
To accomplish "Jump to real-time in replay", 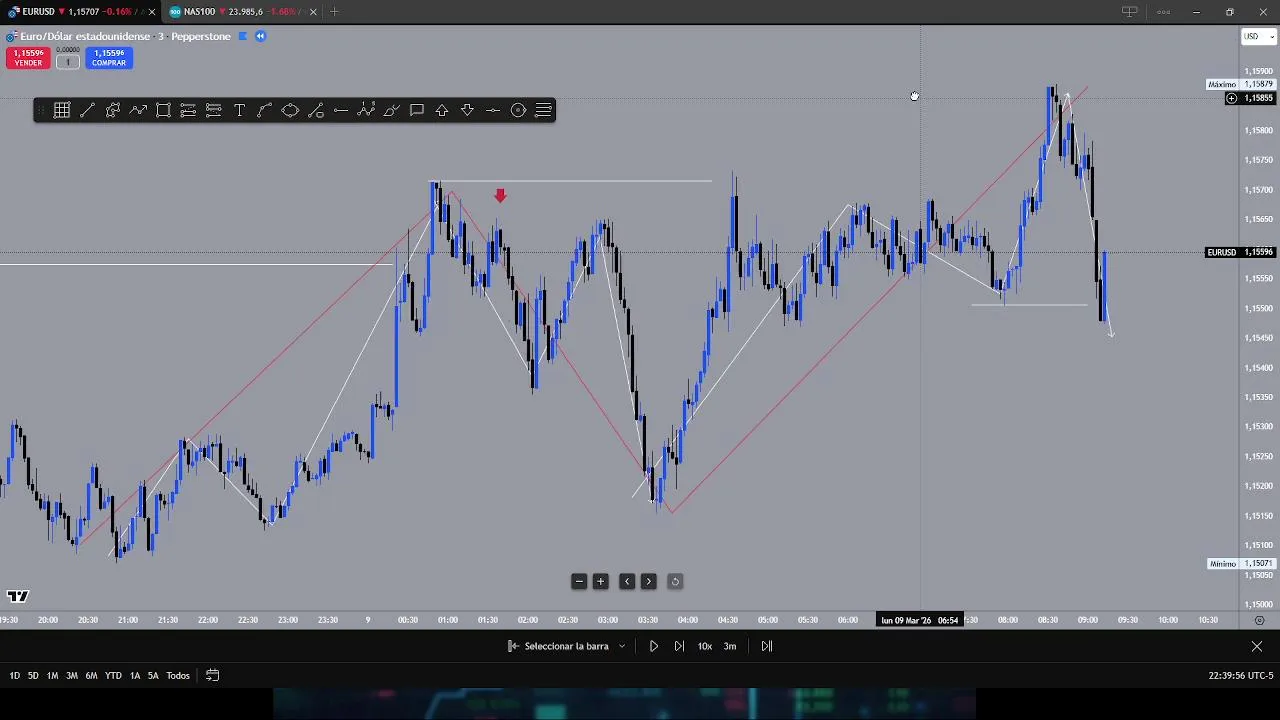I will tap(767, 646).
